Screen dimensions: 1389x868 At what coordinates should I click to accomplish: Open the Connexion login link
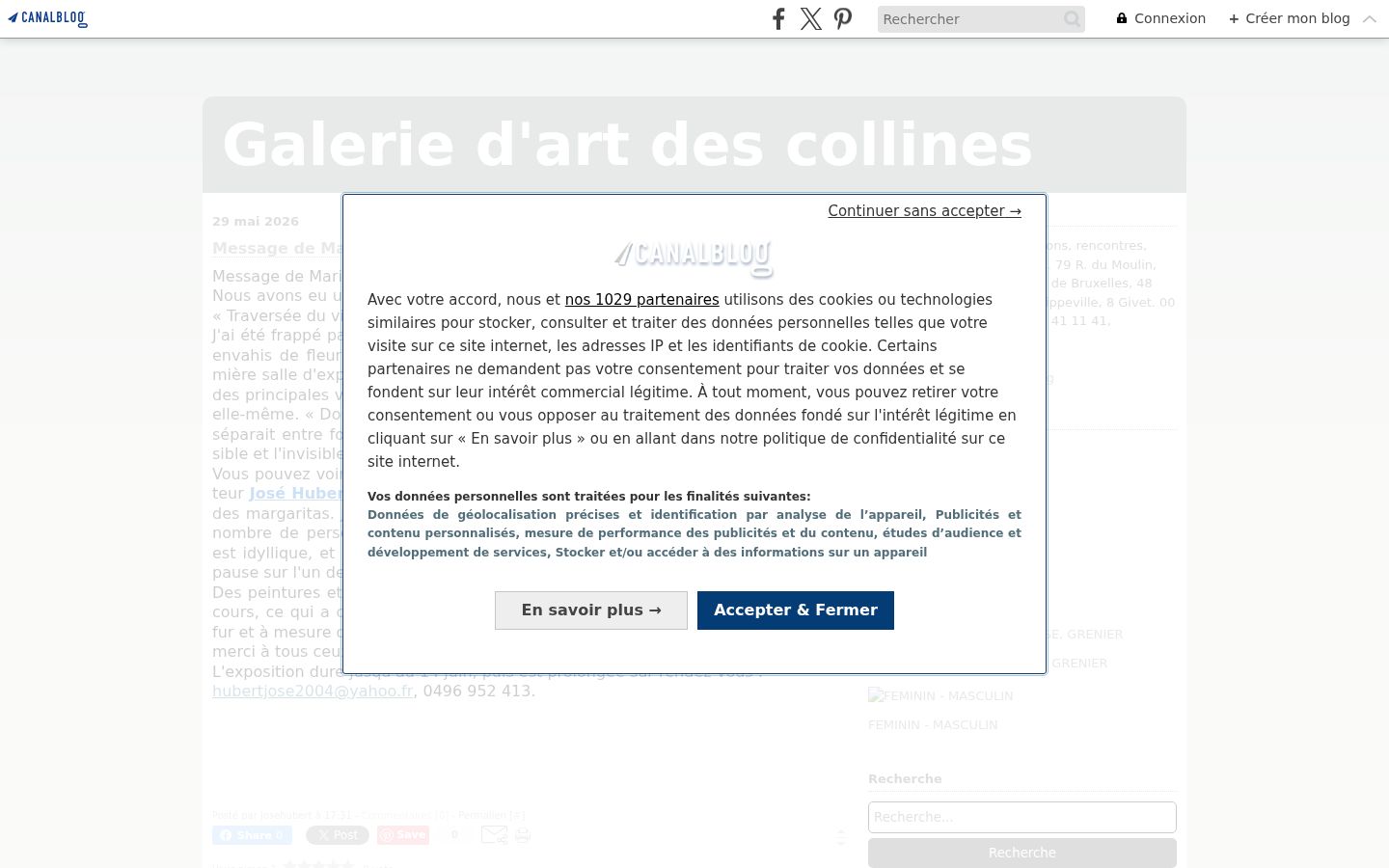click(1161, 18)
